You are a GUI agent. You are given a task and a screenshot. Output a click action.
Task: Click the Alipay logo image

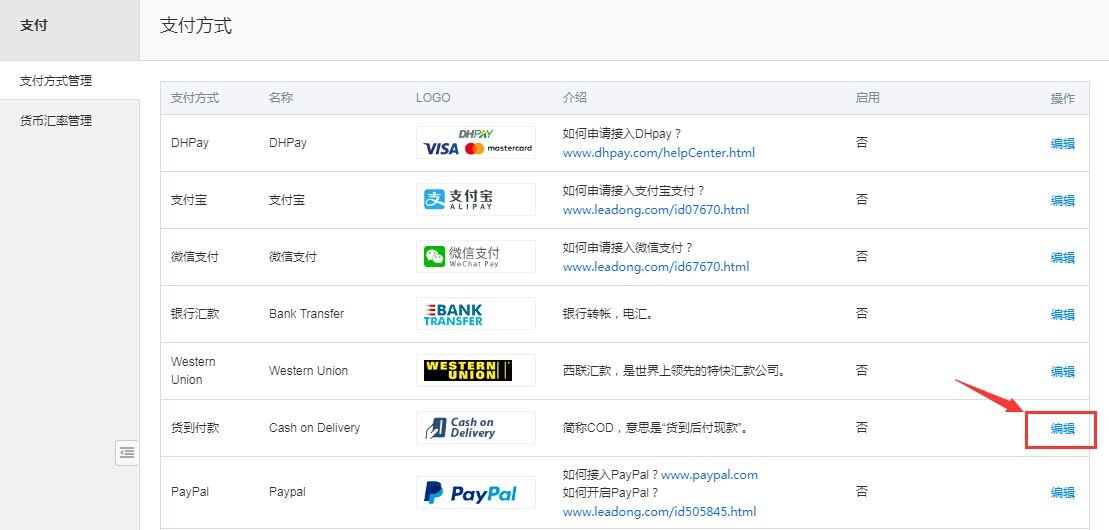click(476, 199)
